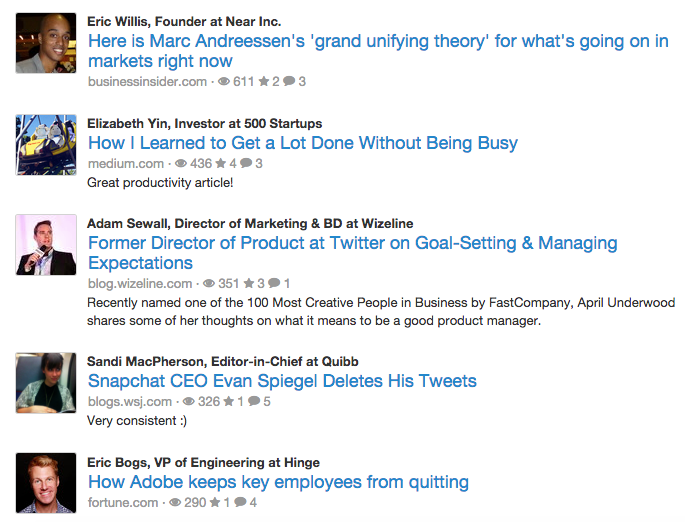685x522 pixels.
Task: Click Adam Sewall's profile picture
Action: (x=46, y=245)
